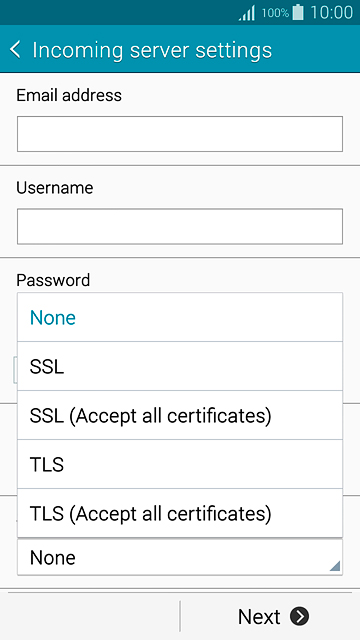Select the highlighted None security option
The width and height of the screenshot is (360, 640).
click(180, 317)
